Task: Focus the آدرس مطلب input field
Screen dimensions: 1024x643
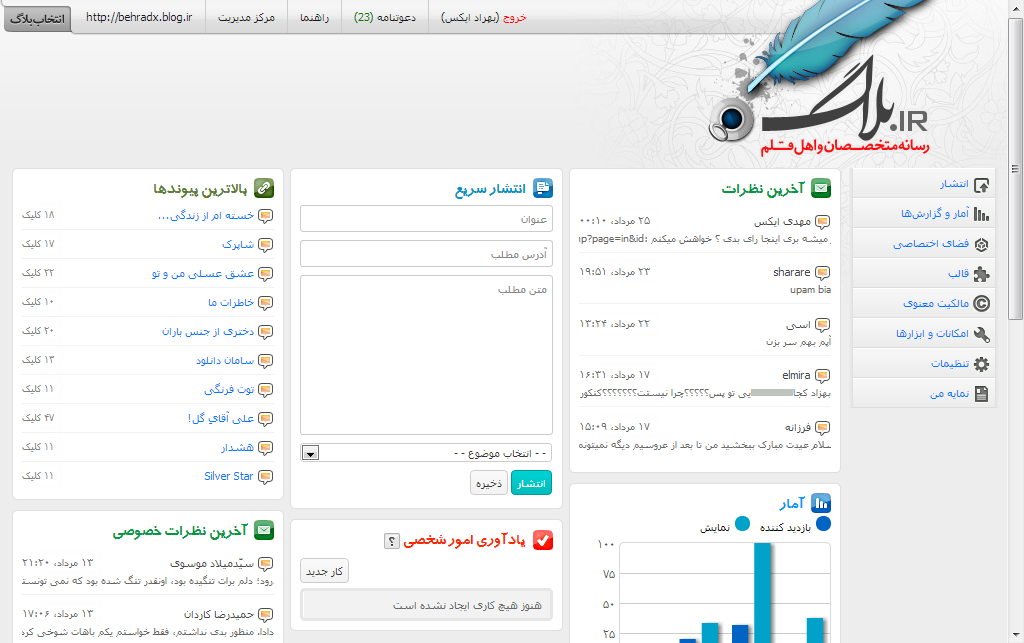Action: point(426,254)
